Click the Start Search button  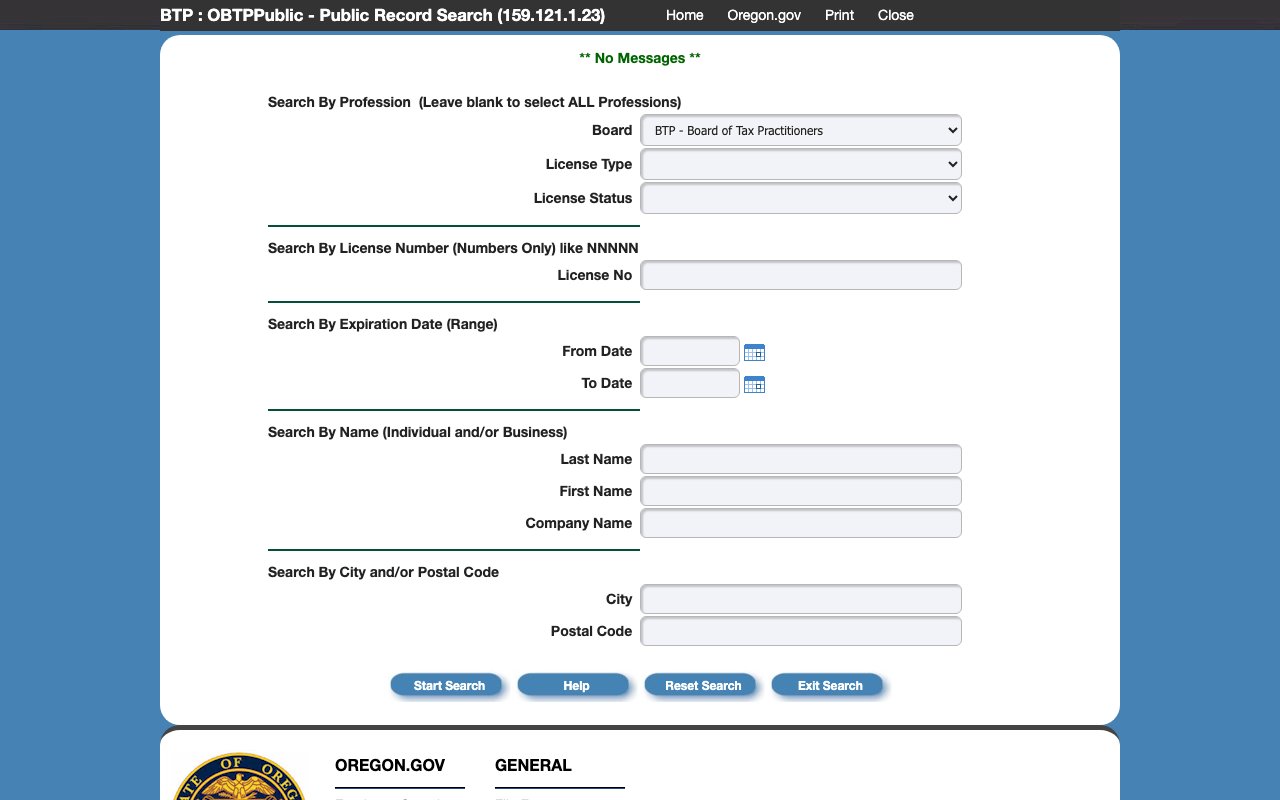[446, 685]
